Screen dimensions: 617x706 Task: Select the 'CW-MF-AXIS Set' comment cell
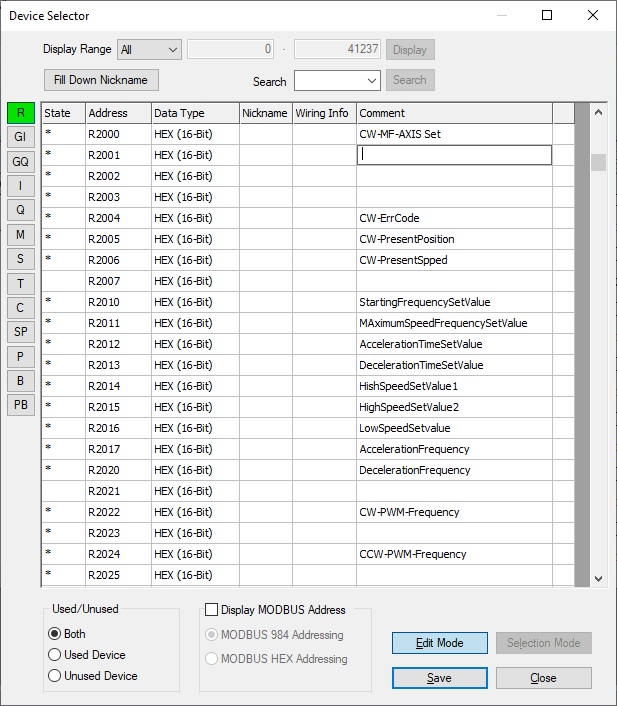click(x=454, y=134)
